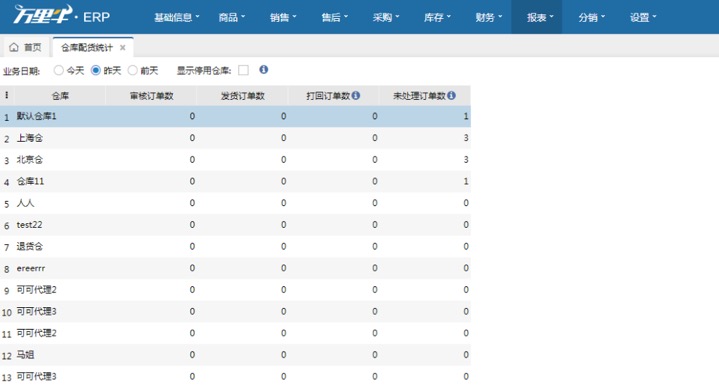
Task: Close the 仓库配货统计 tab
Action: point(122,48)
